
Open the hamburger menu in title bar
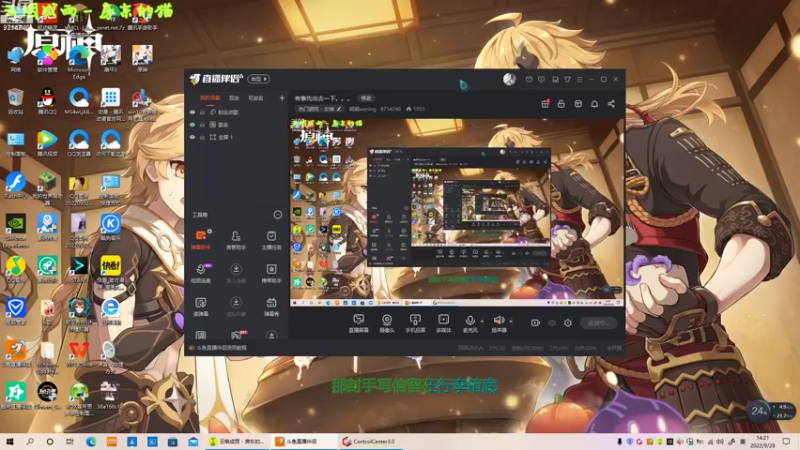[580, 80]
